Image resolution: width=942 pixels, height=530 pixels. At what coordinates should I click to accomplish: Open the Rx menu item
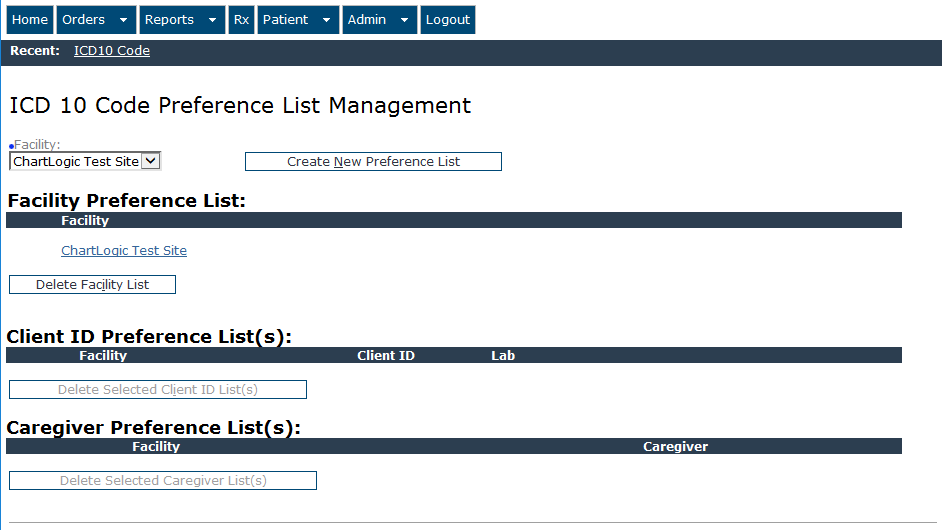coord(242,20)
